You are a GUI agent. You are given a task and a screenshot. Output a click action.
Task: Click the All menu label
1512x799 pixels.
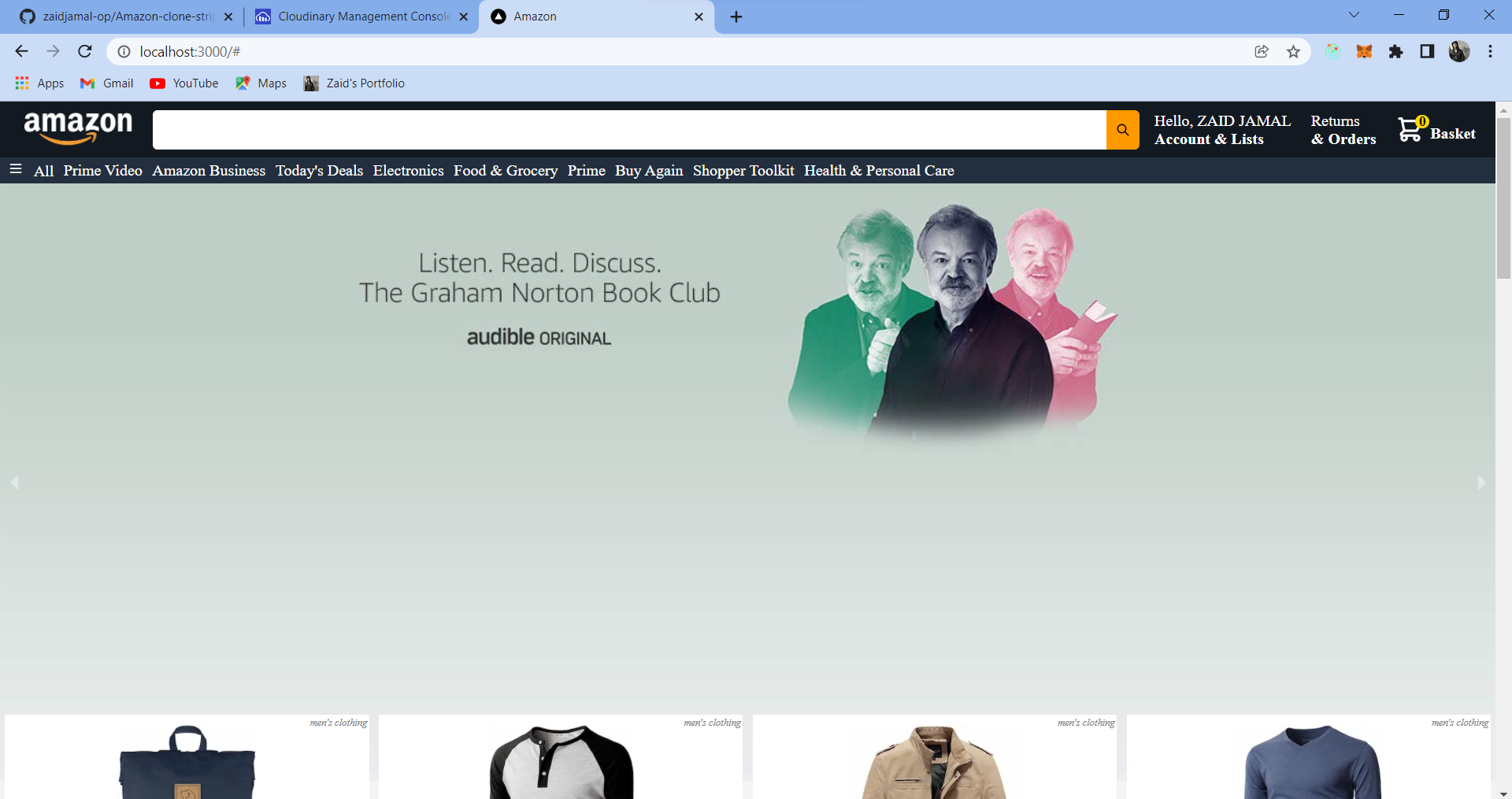43,171
